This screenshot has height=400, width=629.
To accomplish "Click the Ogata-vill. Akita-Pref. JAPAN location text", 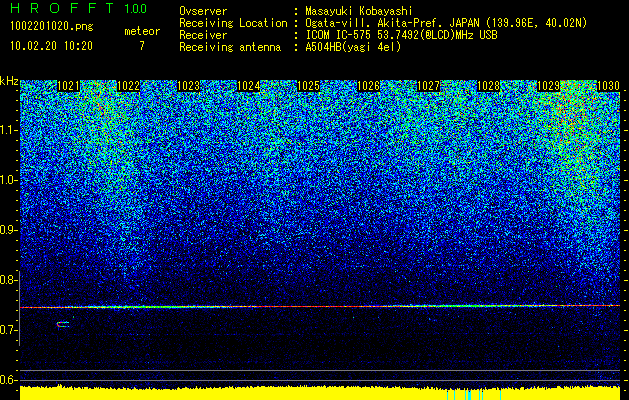I will click(x=446, y=23).
